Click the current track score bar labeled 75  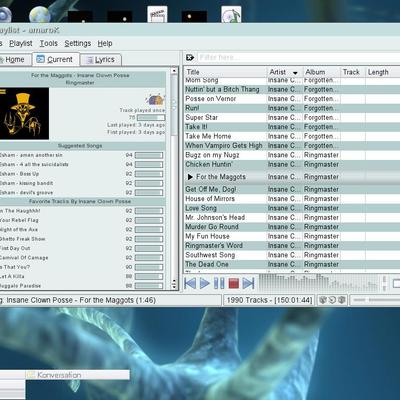pyautogui.click(x=151, y=117)
